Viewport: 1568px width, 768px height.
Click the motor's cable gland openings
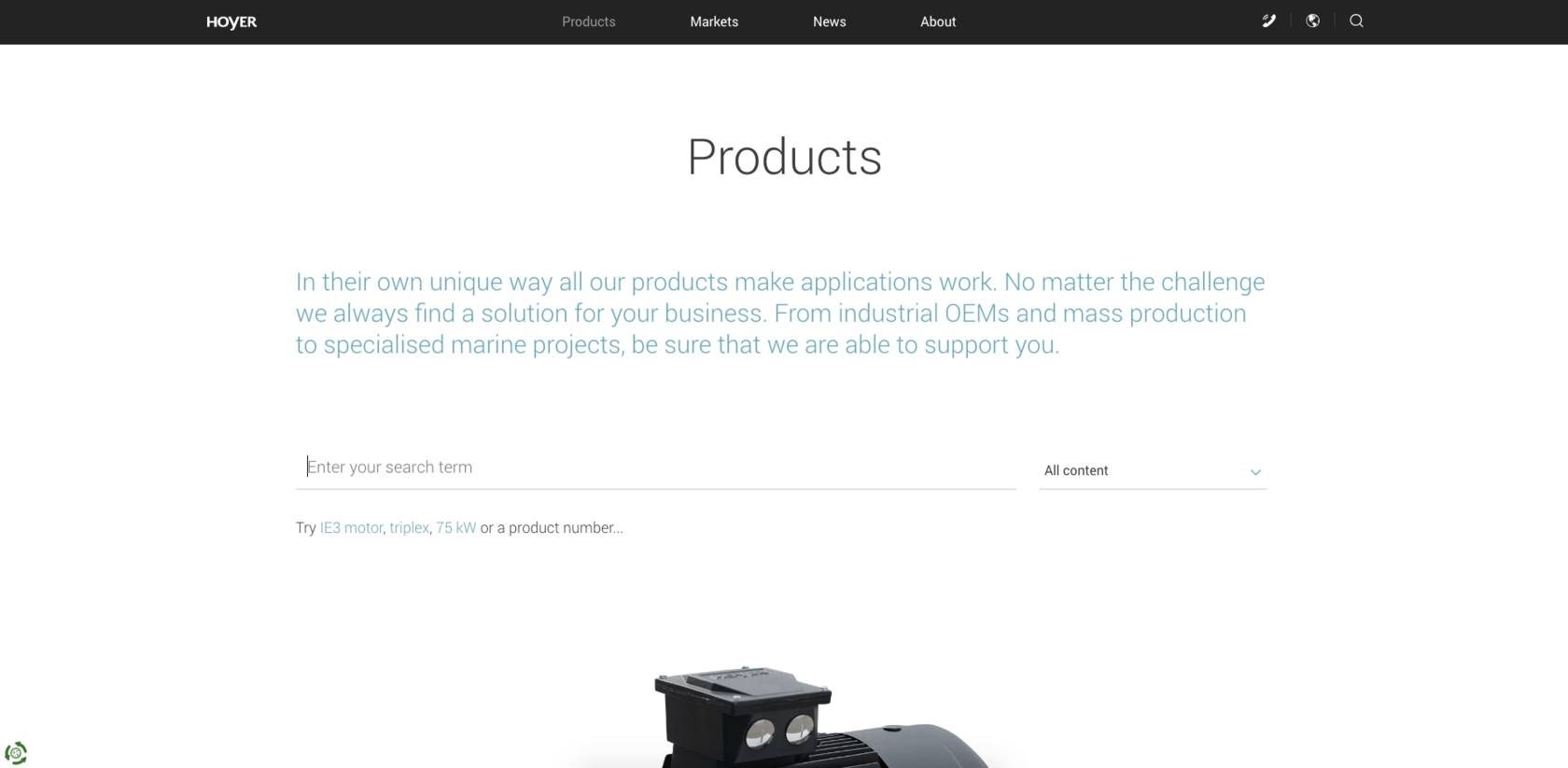click(x=779, y=731)
